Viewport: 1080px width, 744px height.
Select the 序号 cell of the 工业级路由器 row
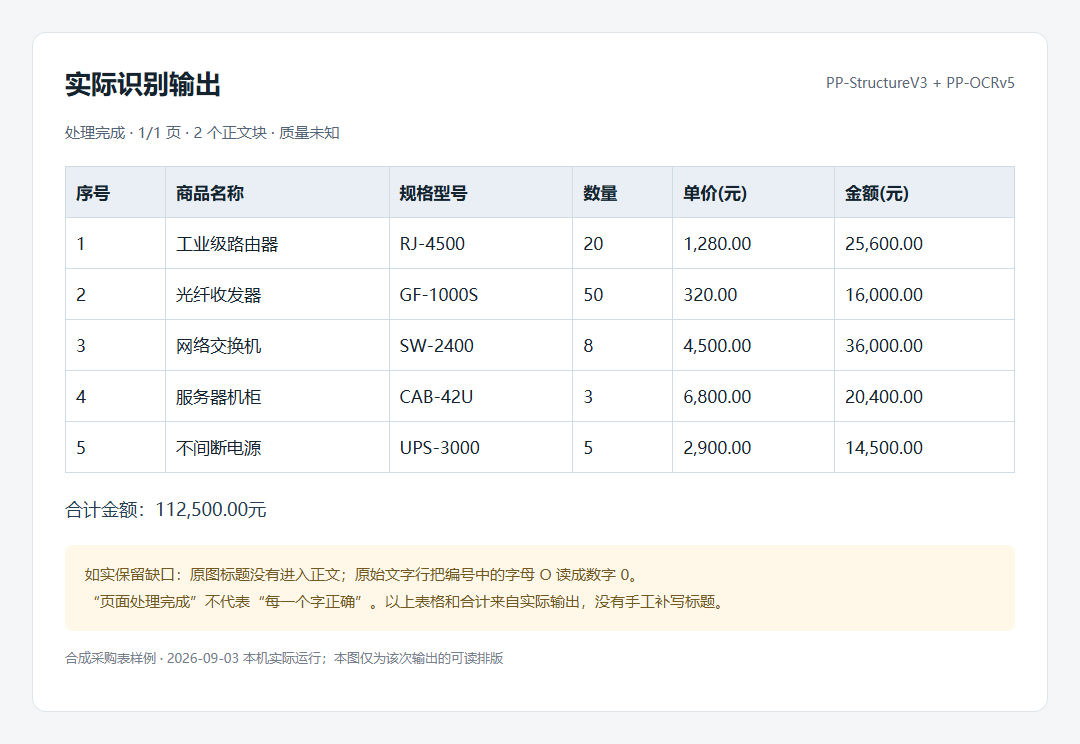115,243
